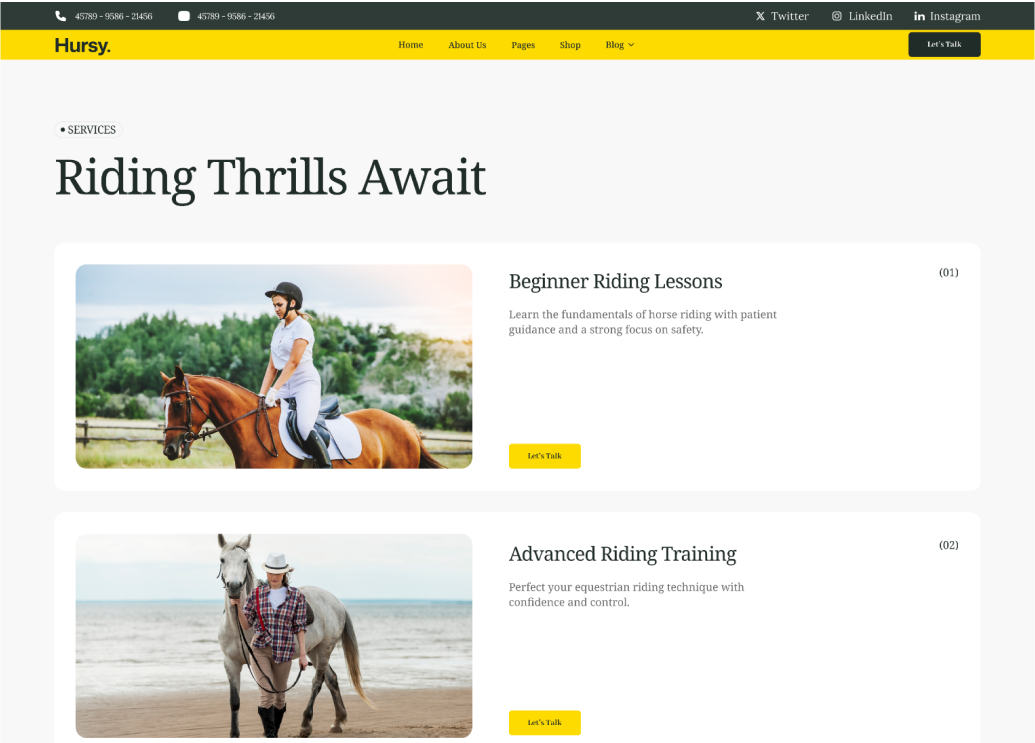Expand the Blog dropdown chevron
The width and height of the screenshot is (1035, 743).
tap(631, 45)
